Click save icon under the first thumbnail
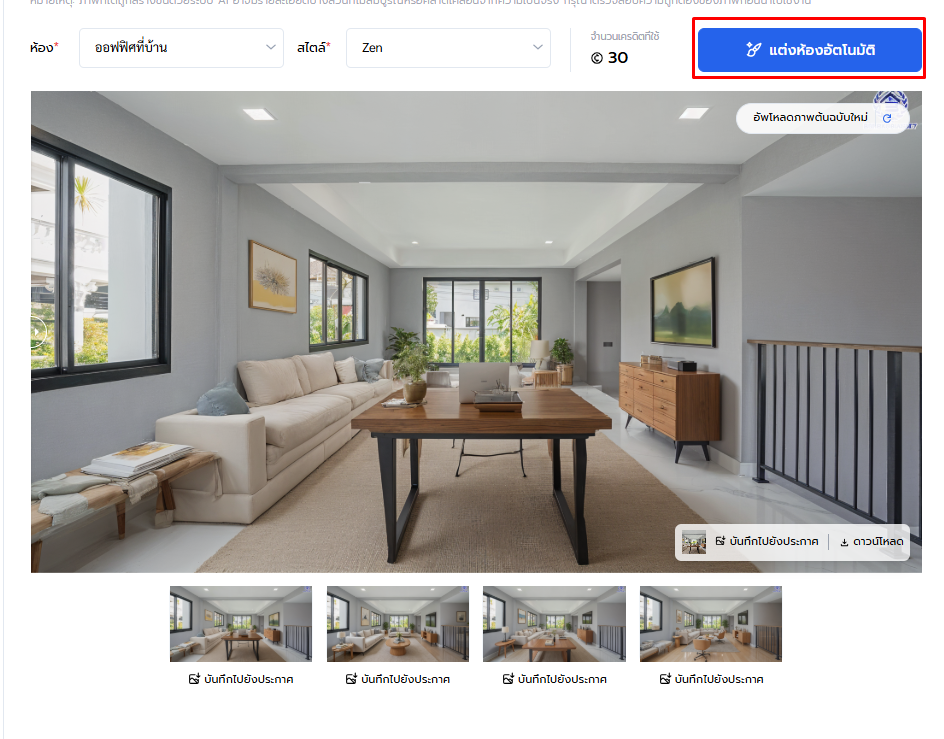This screenshot has height=739, width=944. pos(194,679)
